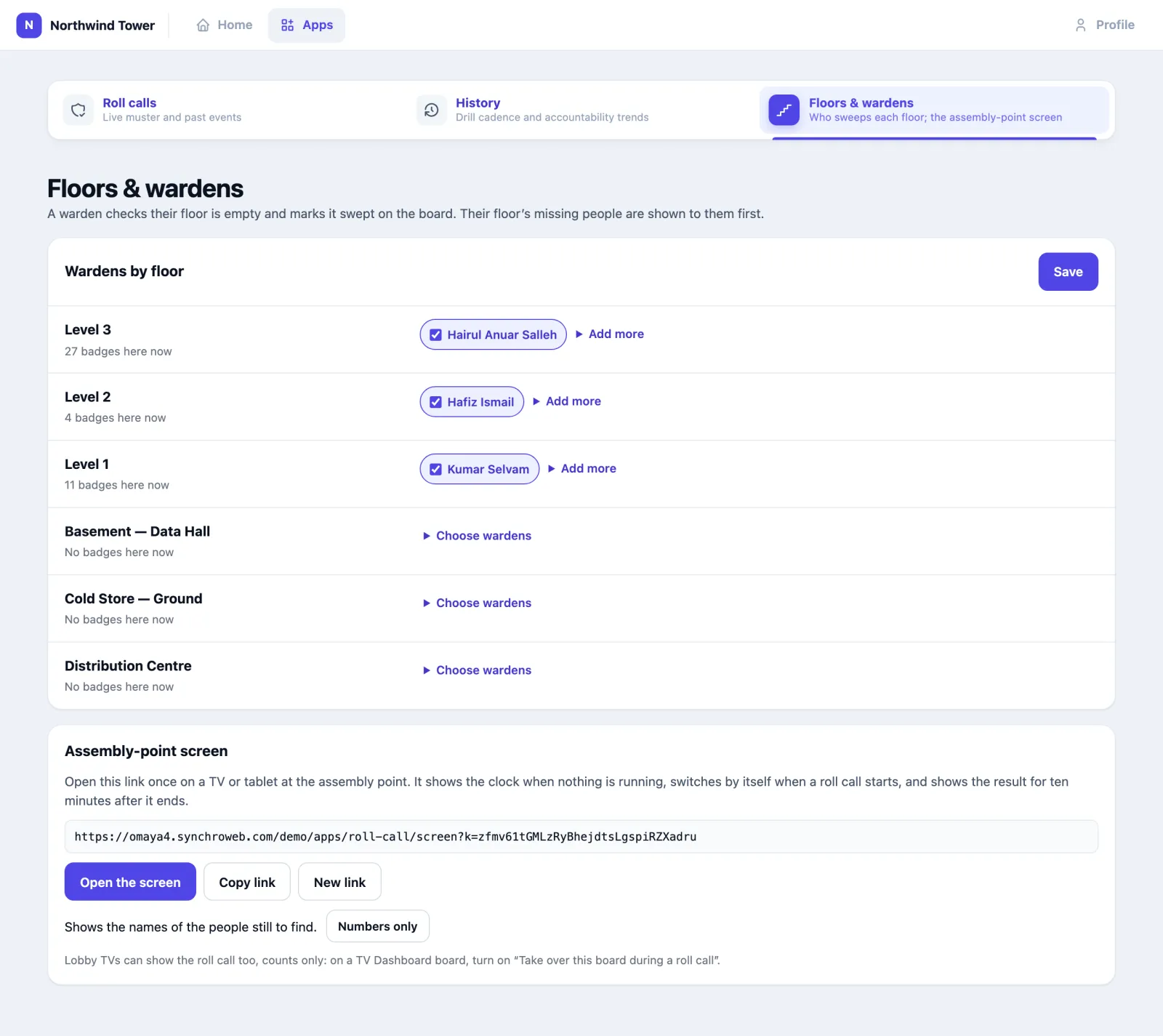Viewport: 1163px width, 1036px height.
Task: Generate a New link
Action: coord(339,882)
